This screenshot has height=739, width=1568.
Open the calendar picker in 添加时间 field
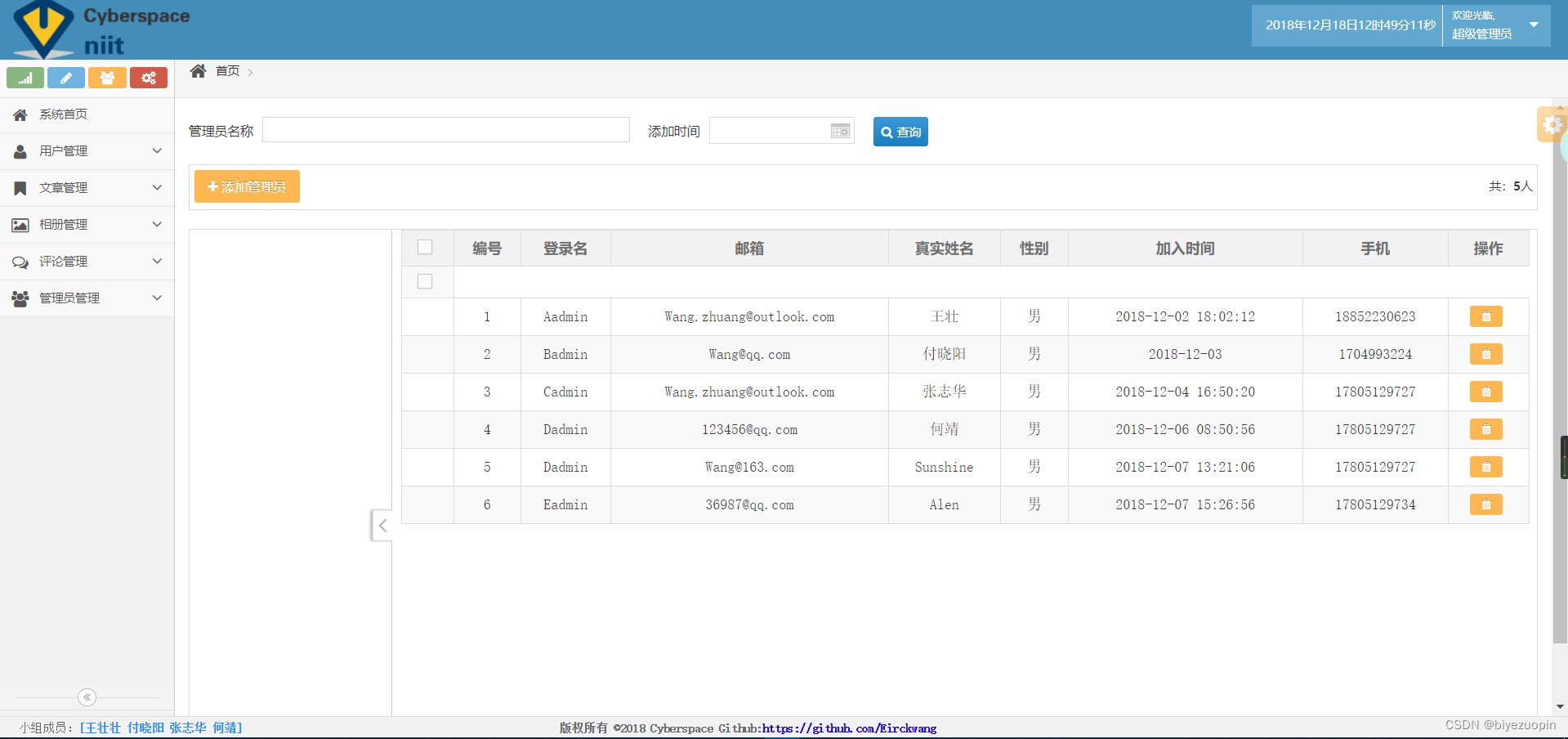(840, 131)
